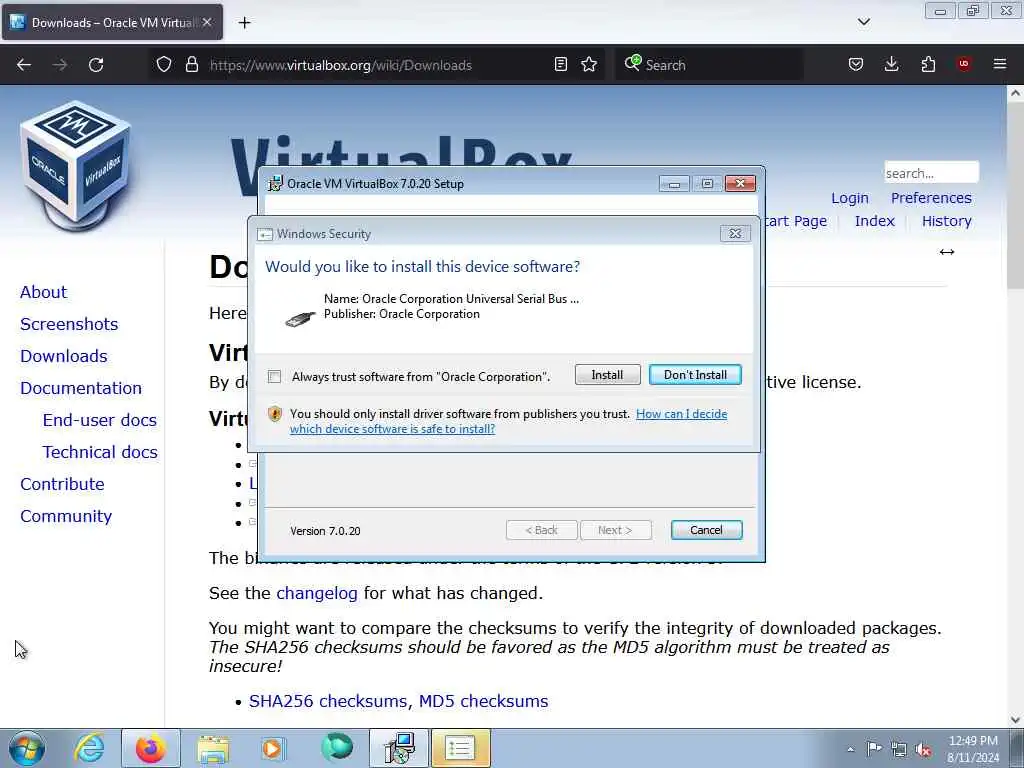The image size is (1024, 768).
Task: Open the network tray icon
Action: click(899, 749)
